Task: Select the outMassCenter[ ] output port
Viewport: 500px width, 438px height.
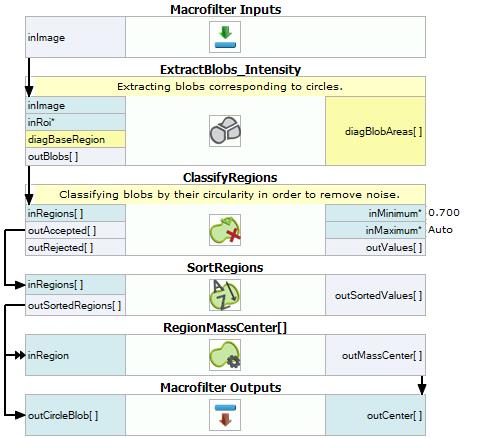Action: tap(375, 355)
